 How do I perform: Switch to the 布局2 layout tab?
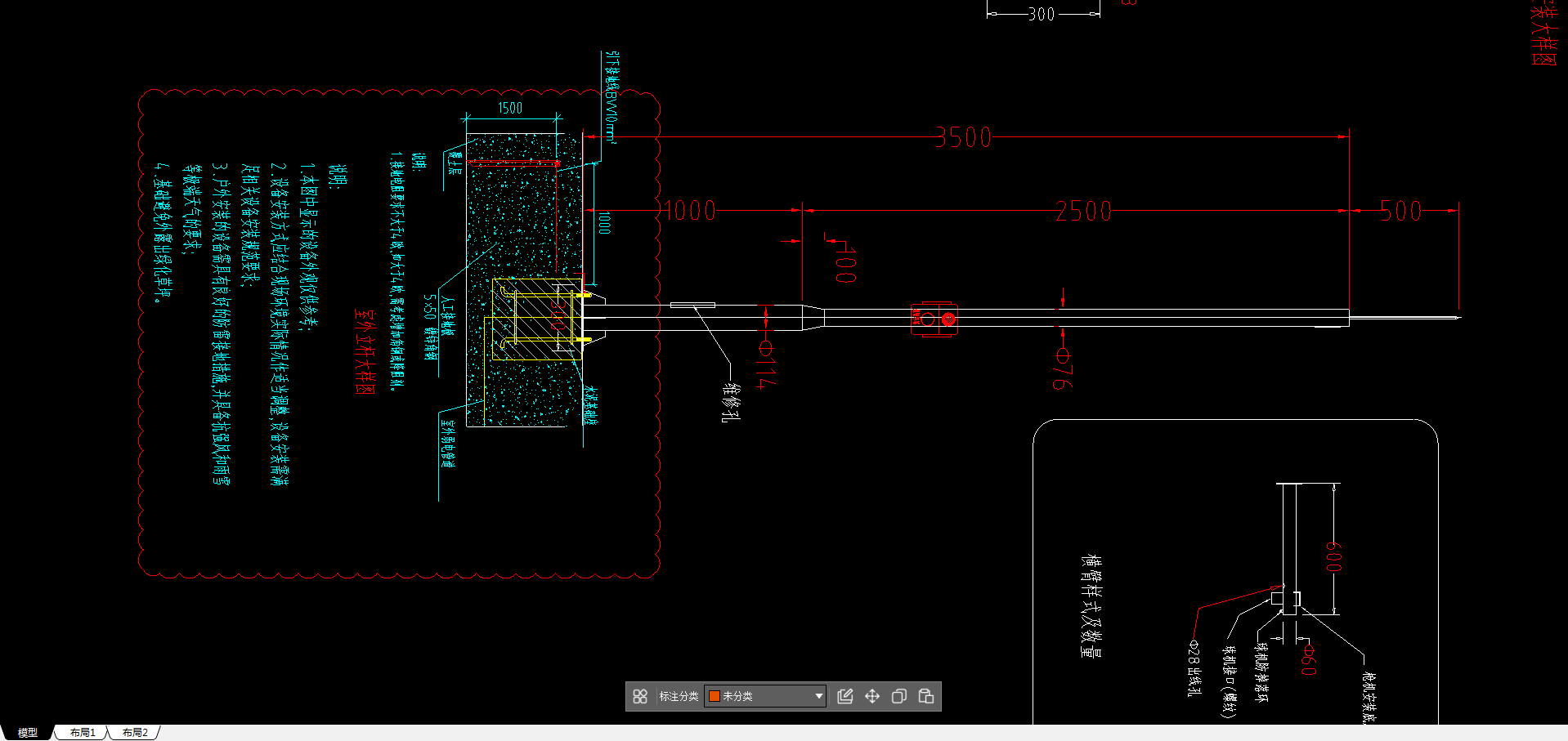pos(135,733)
